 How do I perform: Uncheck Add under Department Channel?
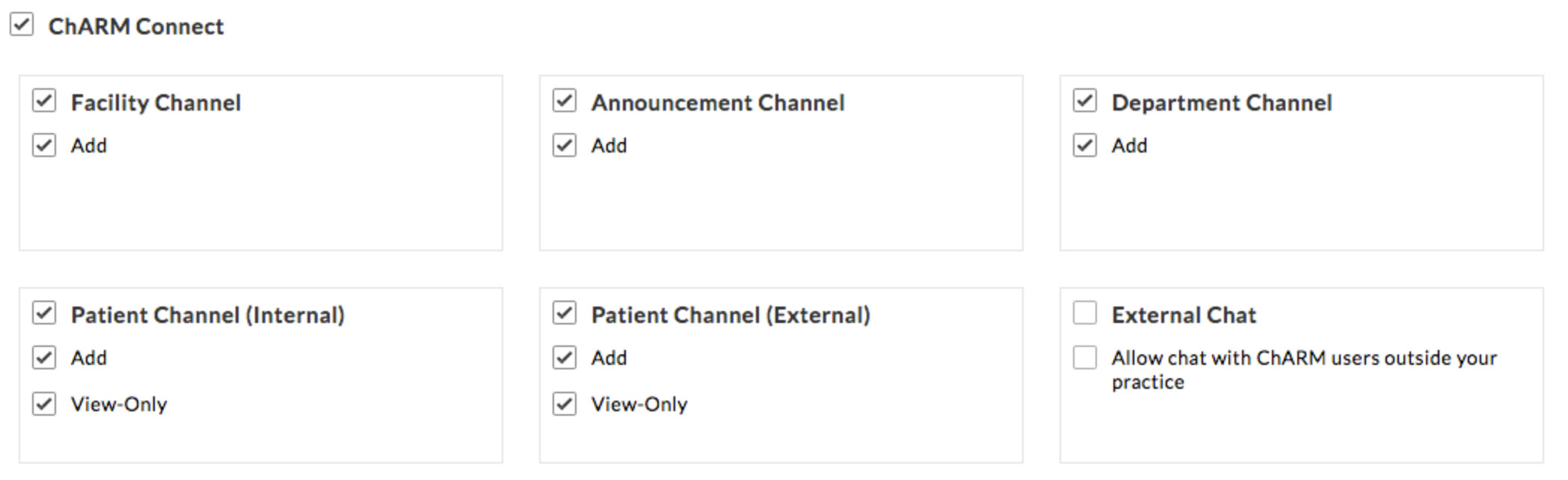pyautogui.click(x=1085, y=145)
